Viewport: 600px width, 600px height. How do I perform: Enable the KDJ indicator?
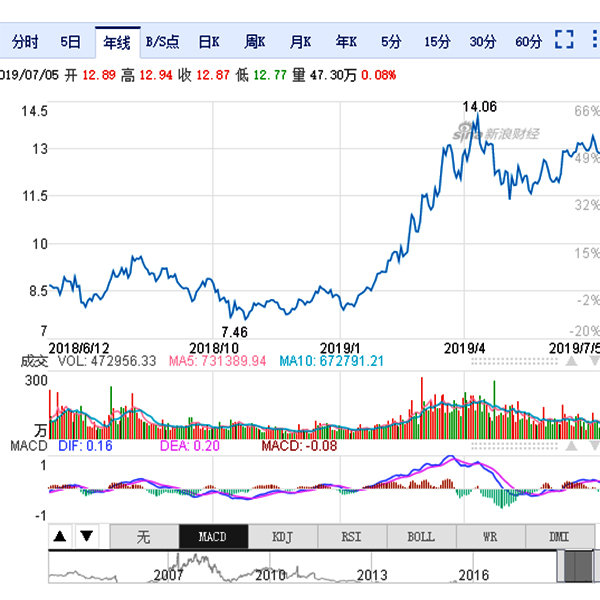coord(283,537)
